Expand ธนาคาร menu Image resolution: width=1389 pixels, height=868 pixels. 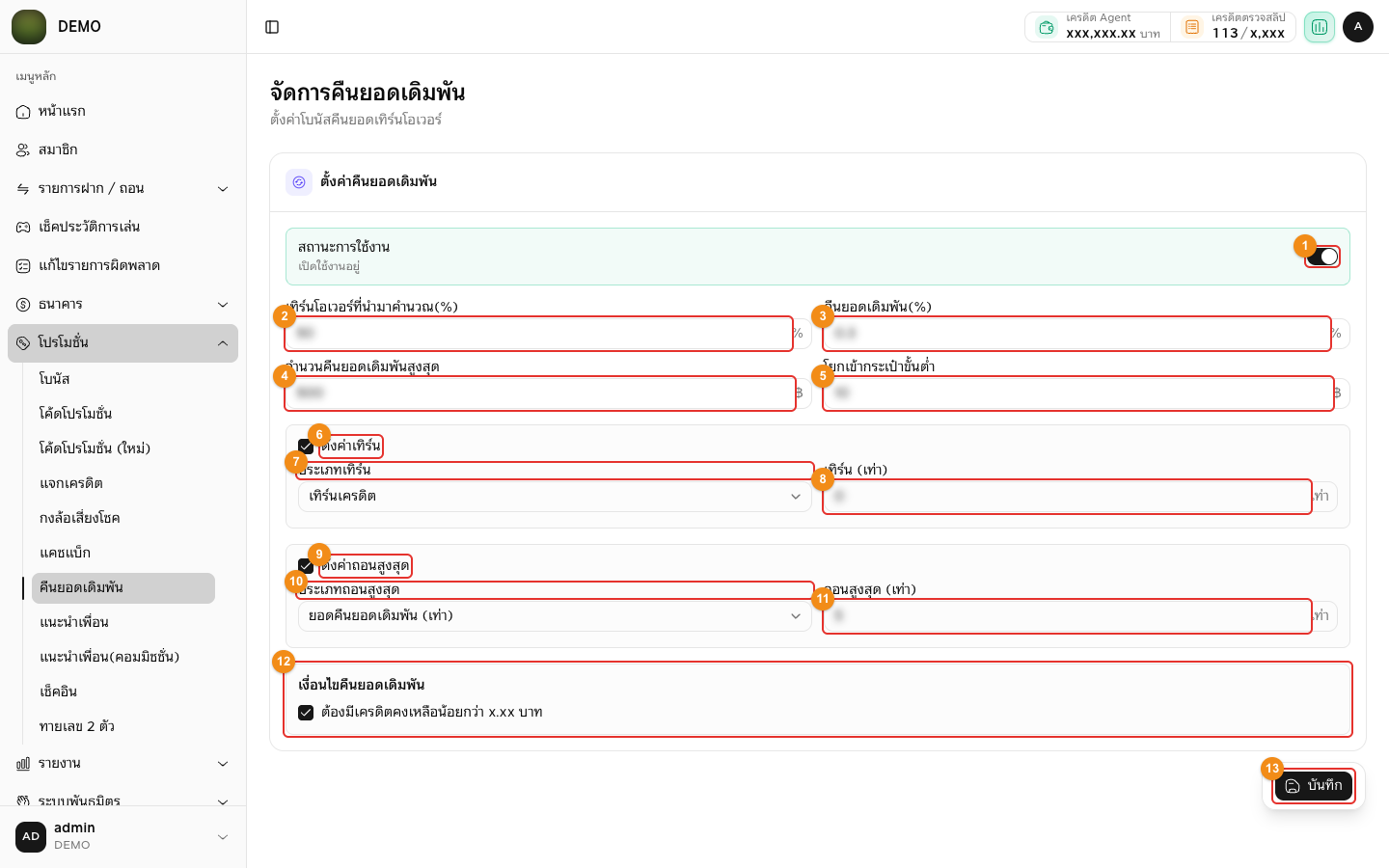coord(123,305)
